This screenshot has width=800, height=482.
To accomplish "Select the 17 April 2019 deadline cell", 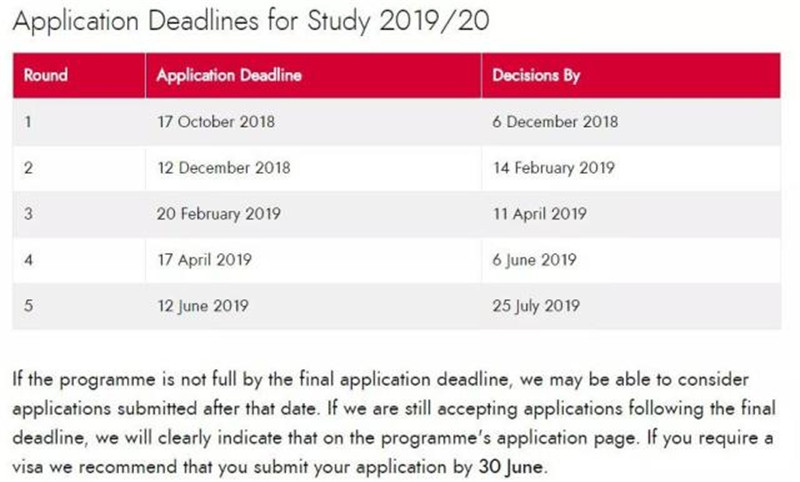I will pyautogui.click(x=313, y=260).
